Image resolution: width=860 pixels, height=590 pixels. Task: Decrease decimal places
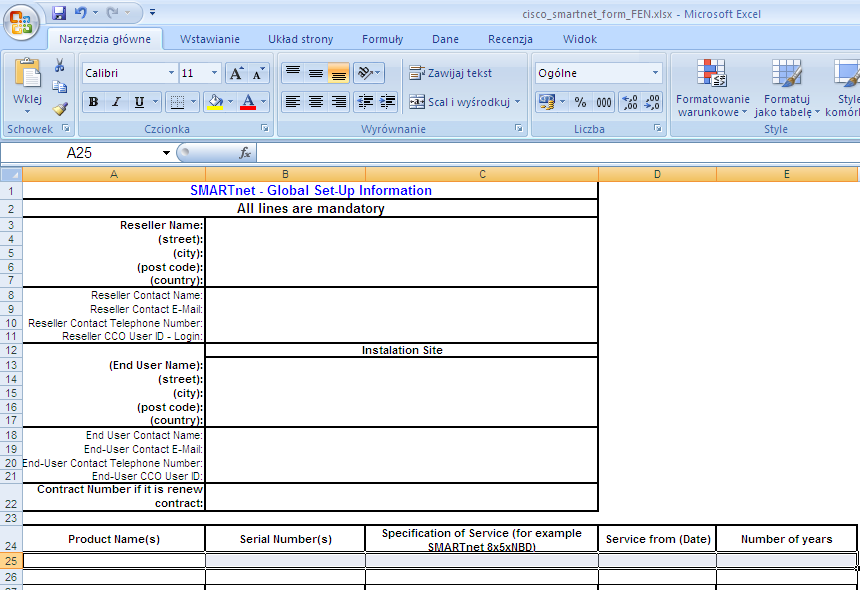point(652,102)
